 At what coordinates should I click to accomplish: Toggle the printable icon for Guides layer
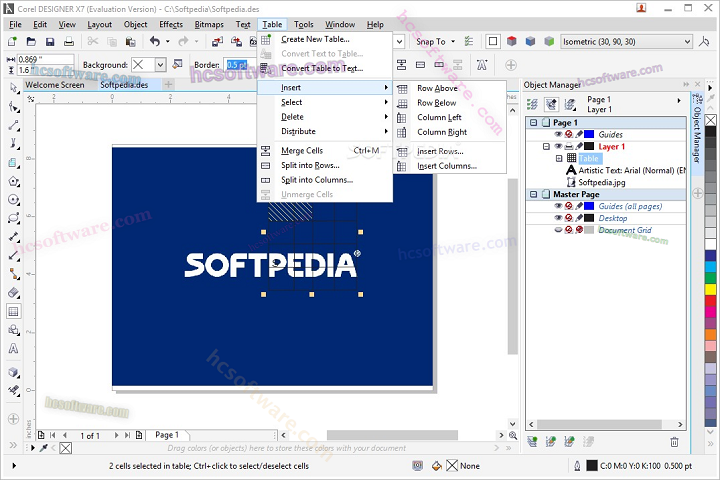(569, 134)
